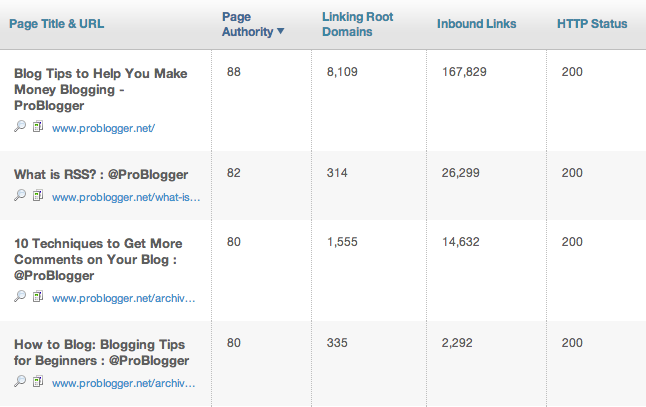
Task: Click magnifier icon in How to Blog row
Action: coord(20,381)
